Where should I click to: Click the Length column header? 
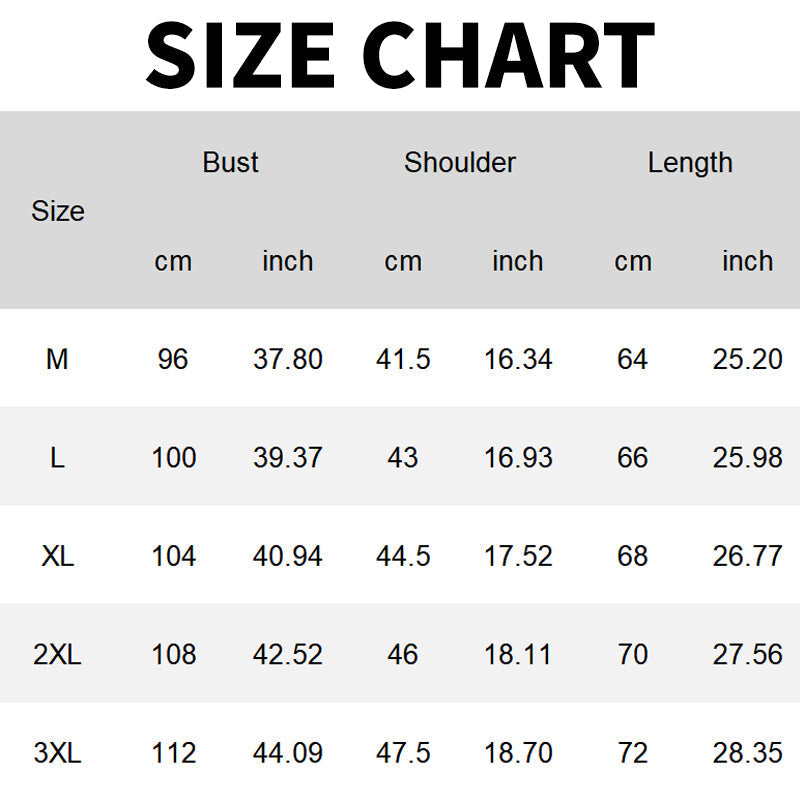tap(690, 162)
